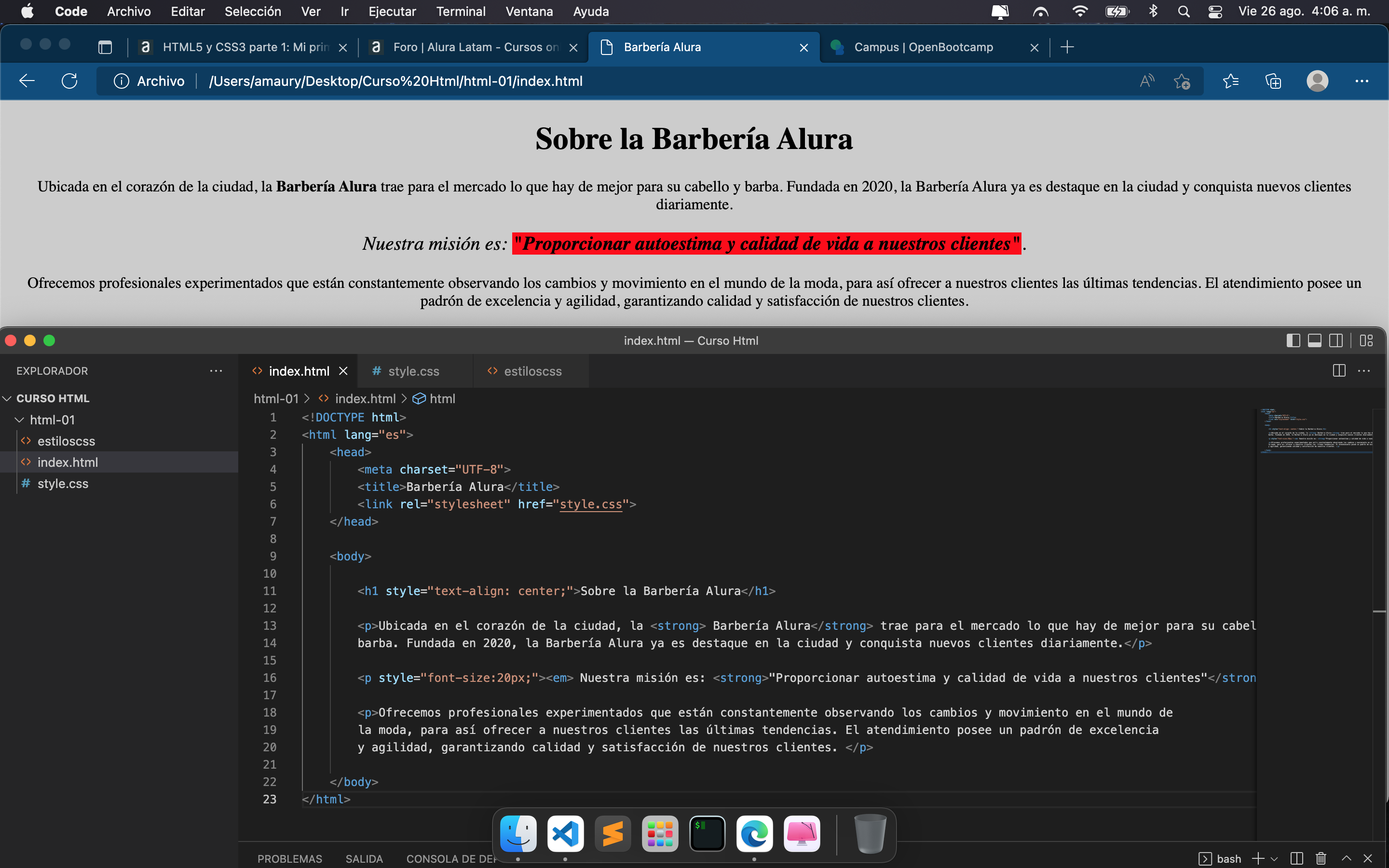The width and height of the screenshot is (1389, 868).
Task: Open a new Edge tab with plus
Action: 1067,47
